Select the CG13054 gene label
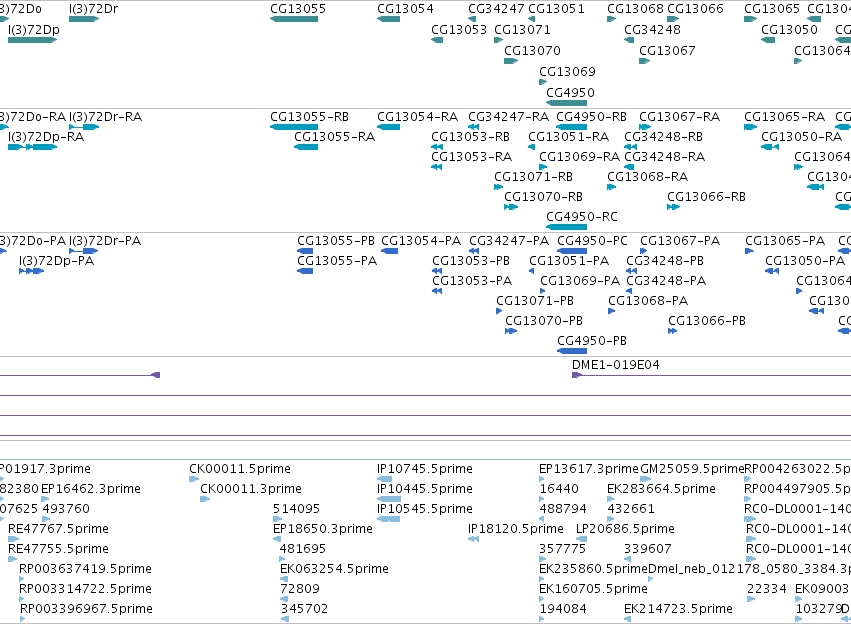This screenshot has height=624, width=851. [405, 9]
